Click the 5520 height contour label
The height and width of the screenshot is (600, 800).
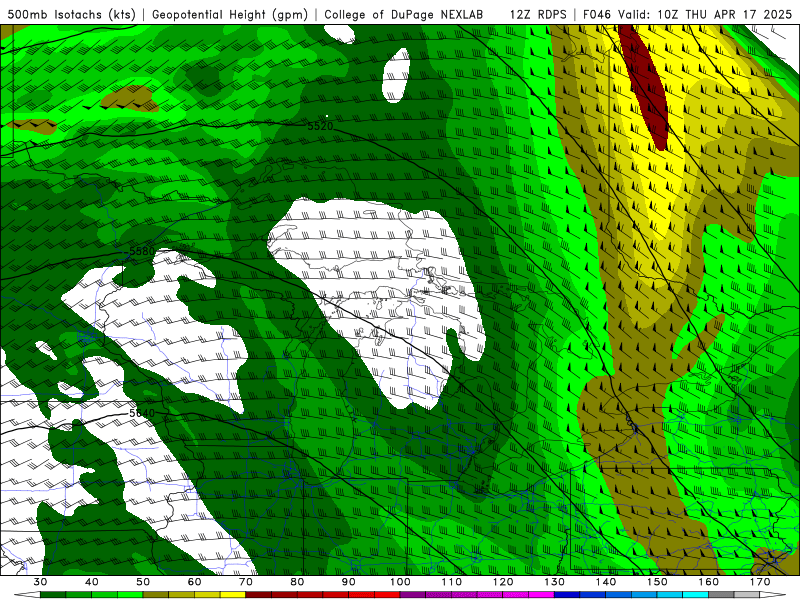(x=320, y=126)
